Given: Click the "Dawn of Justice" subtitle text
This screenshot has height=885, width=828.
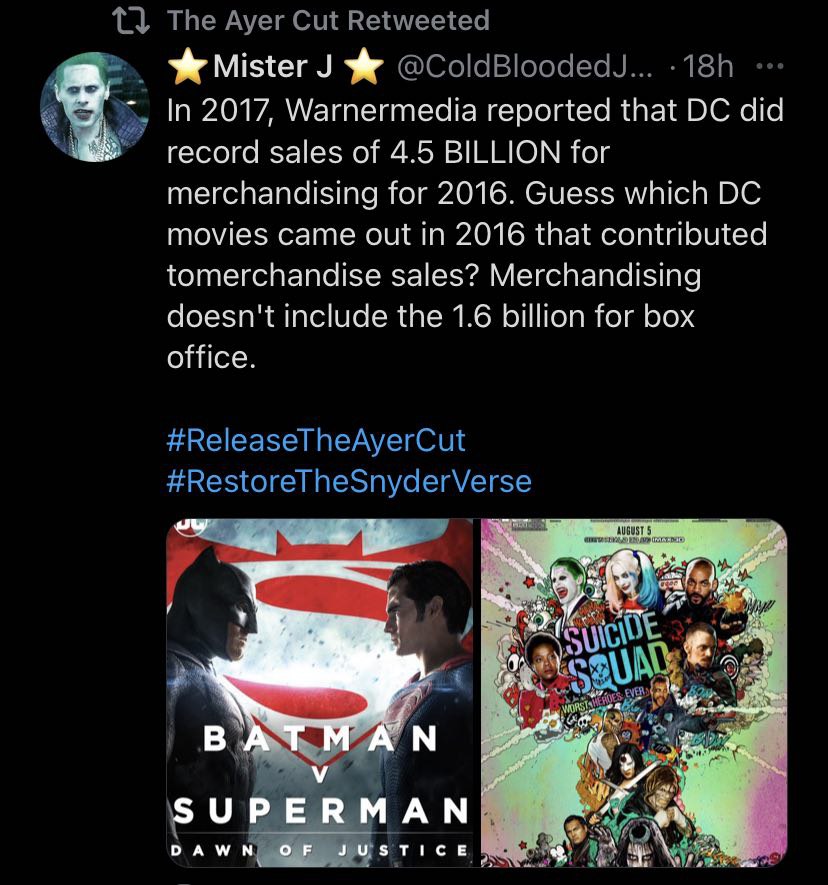Looking at the screenshot, I should pos(319,850).
